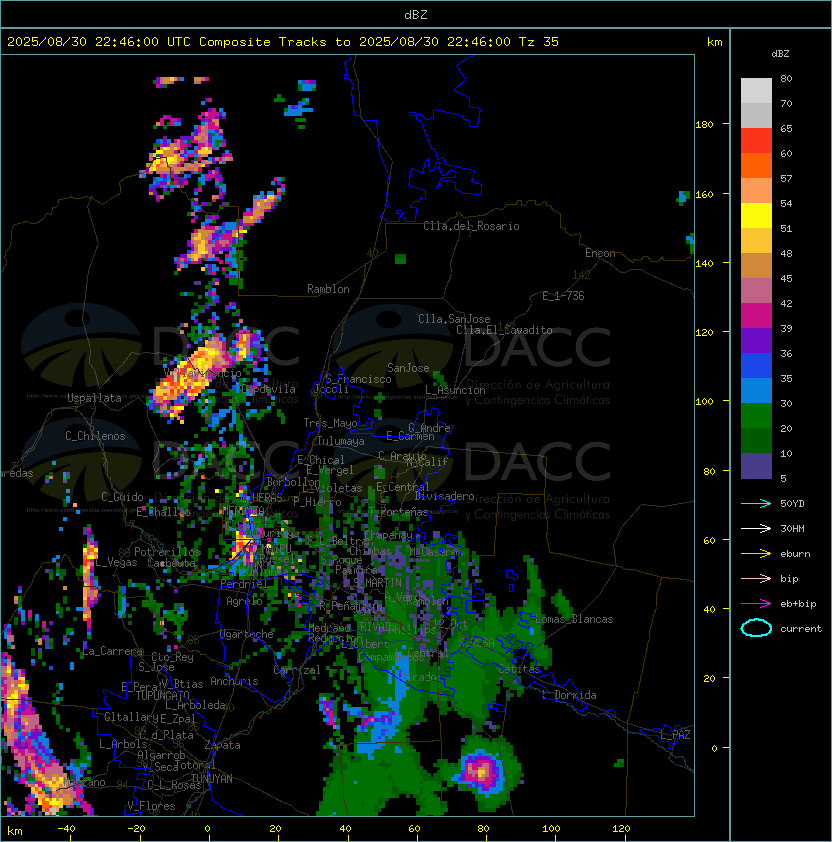The image size is (832, 842).
Task: Click the 'TUNUYAN' map label
Action: coord(212,779)
